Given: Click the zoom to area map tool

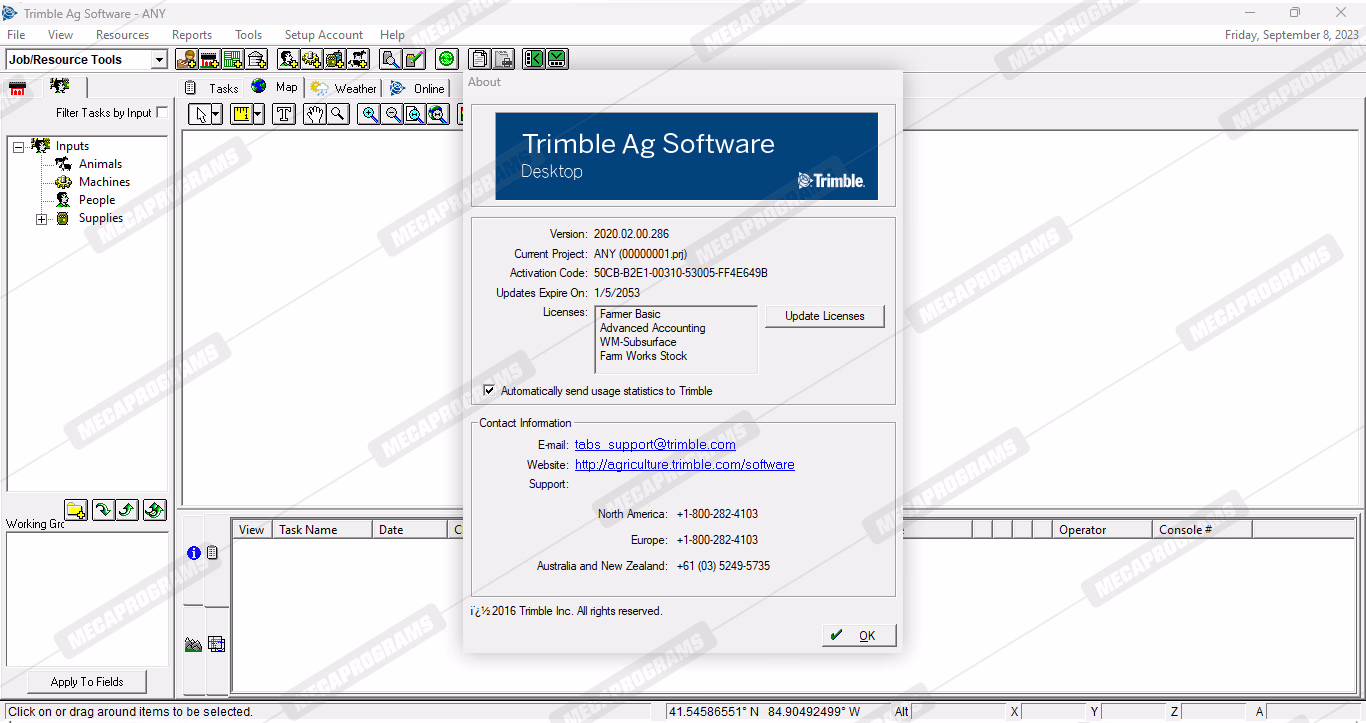Looking at the screenshot, I should (x=415, y=114).
